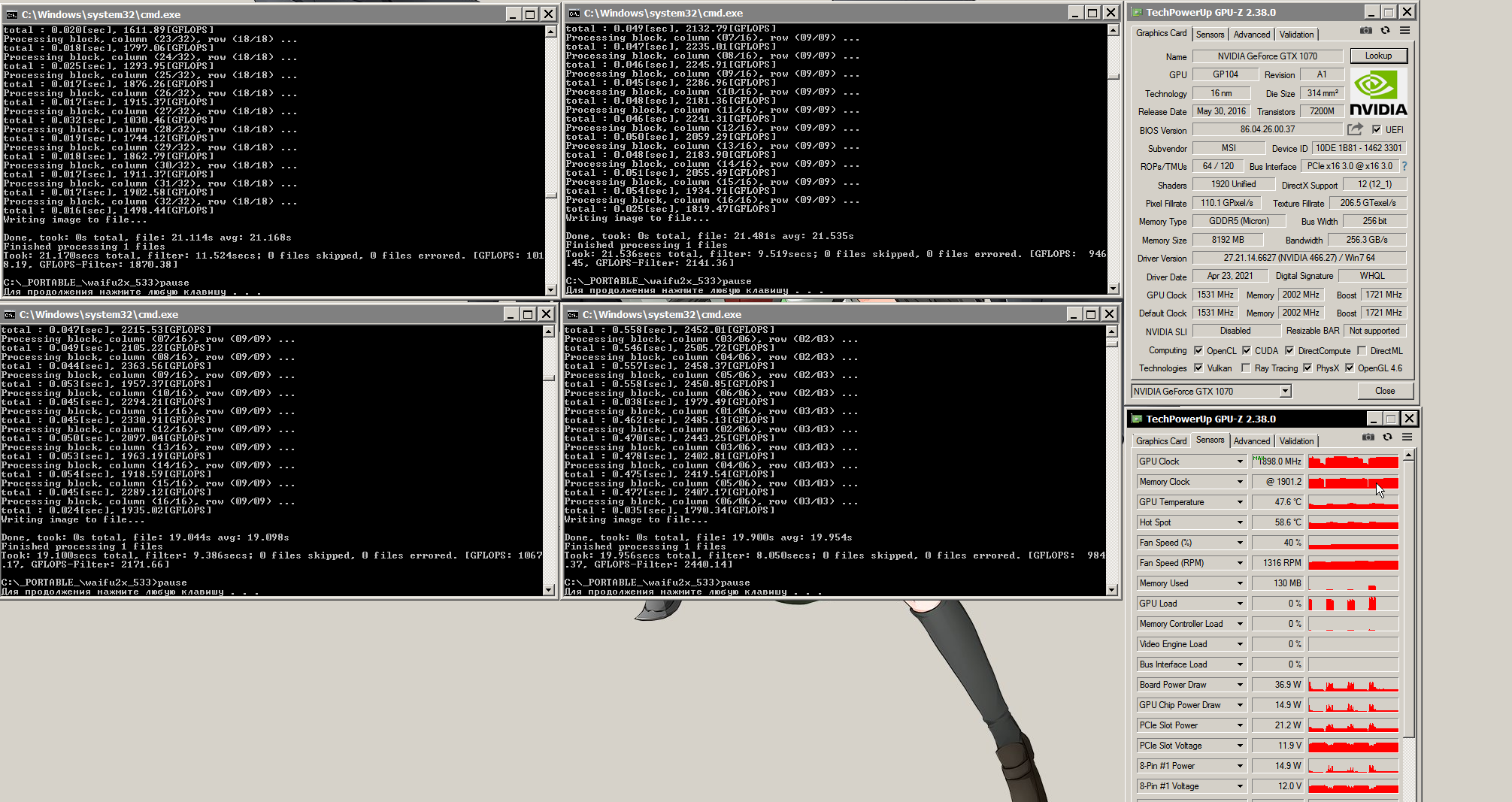Toggle the PhysX checkbox
Image resolution: width=1512 pixels, height=802 pixels.
1307,368
